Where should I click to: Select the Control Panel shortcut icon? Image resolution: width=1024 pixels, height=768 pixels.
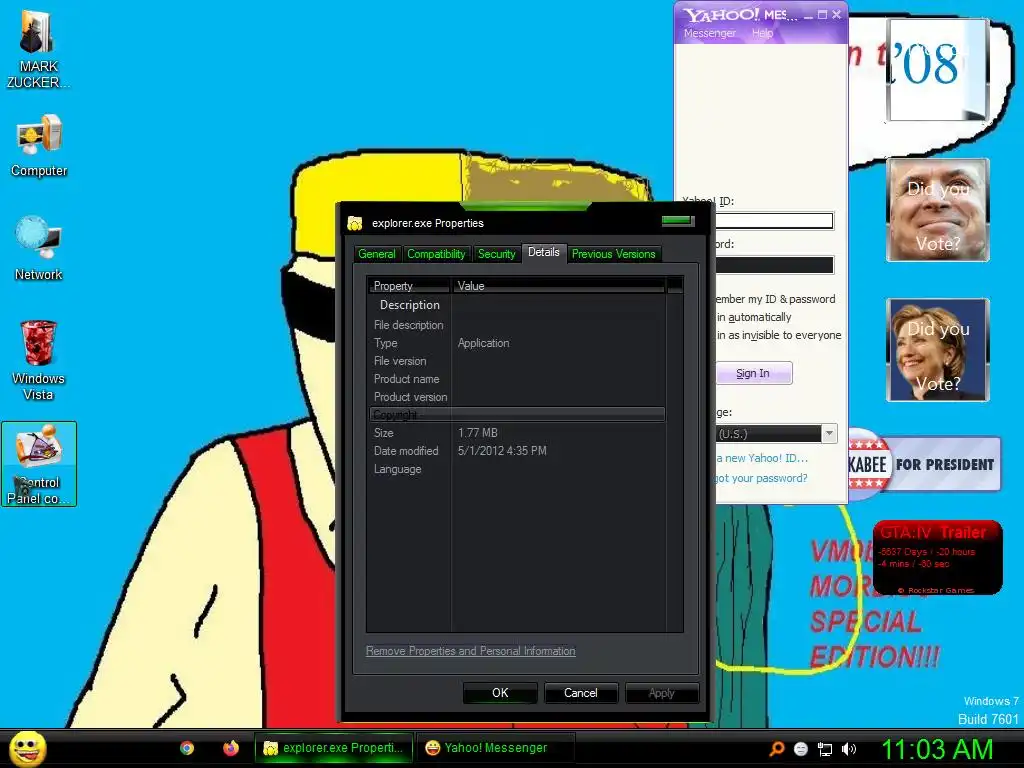coord(39,464)
